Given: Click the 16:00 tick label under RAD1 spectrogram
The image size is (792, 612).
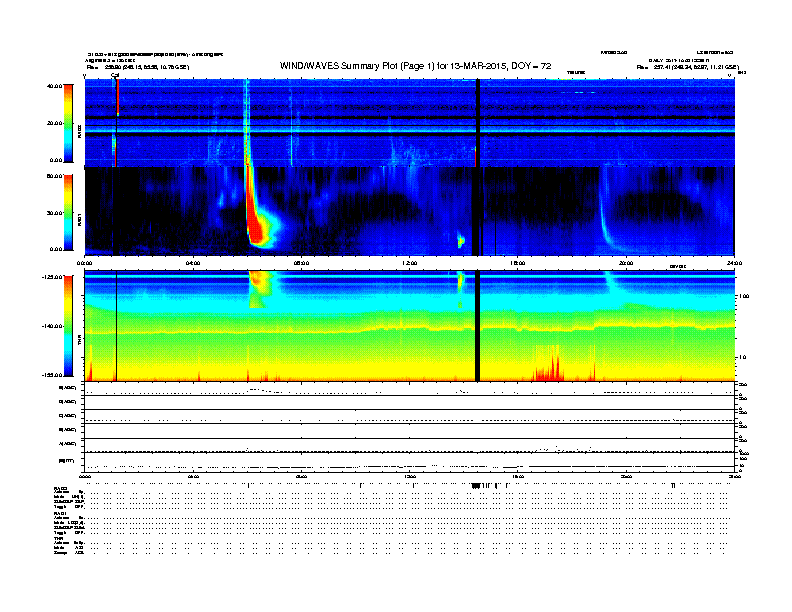Looking at the screenshot, I should click(x=518, y=263).
